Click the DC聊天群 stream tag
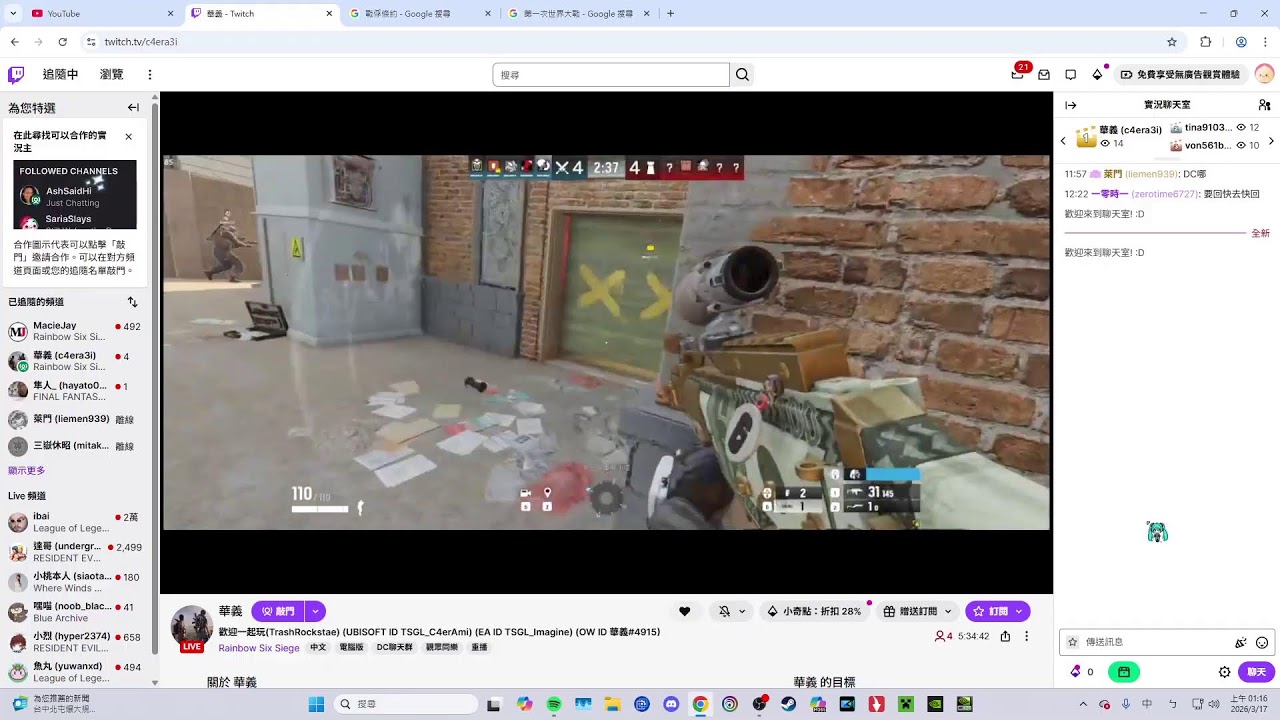 click(x=394, y=648)
